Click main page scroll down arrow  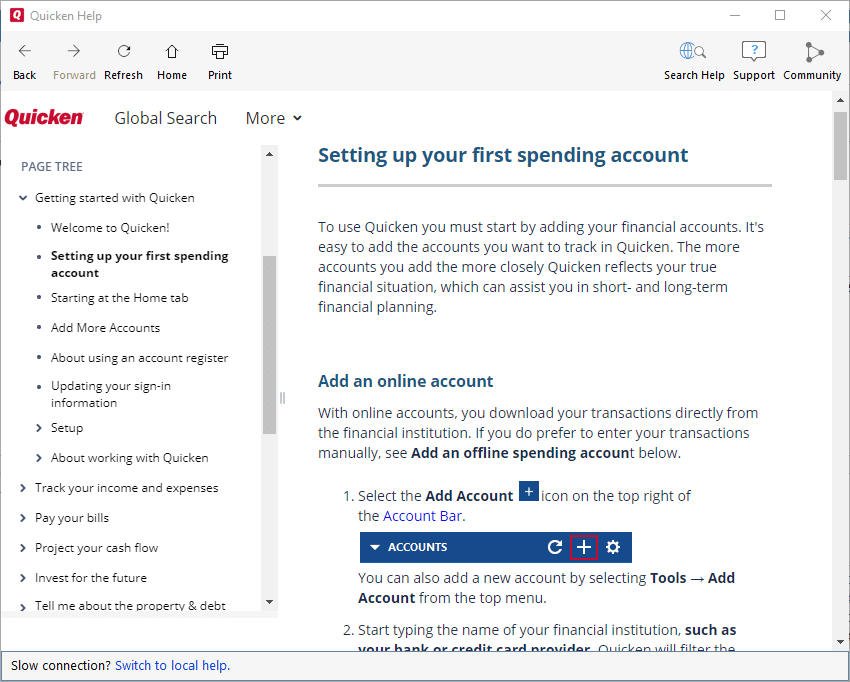[840, 642]
